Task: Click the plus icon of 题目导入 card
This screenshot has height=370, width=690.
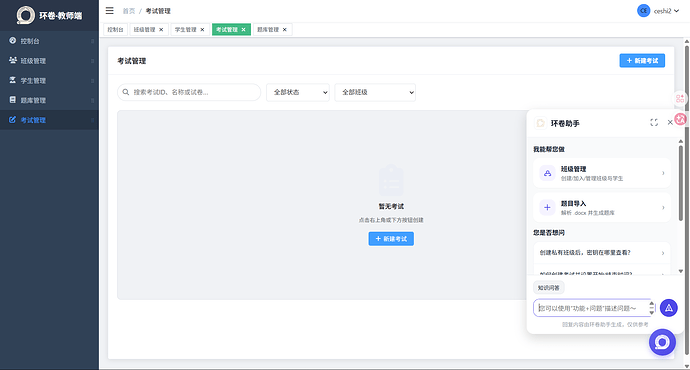Action: click(547, 207)
